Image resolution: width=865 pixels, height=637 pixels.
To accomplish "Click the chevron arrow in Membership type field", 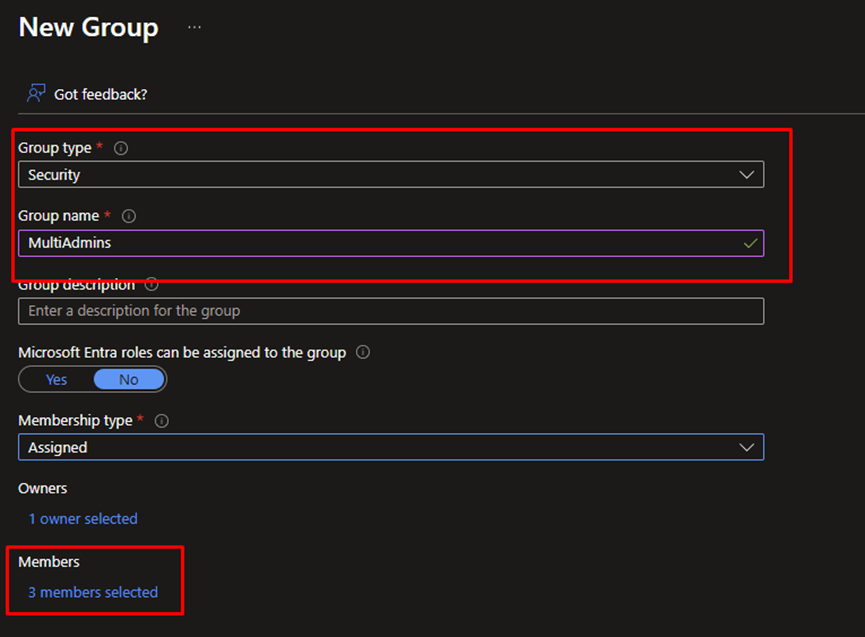I will (x=746, y=447).
